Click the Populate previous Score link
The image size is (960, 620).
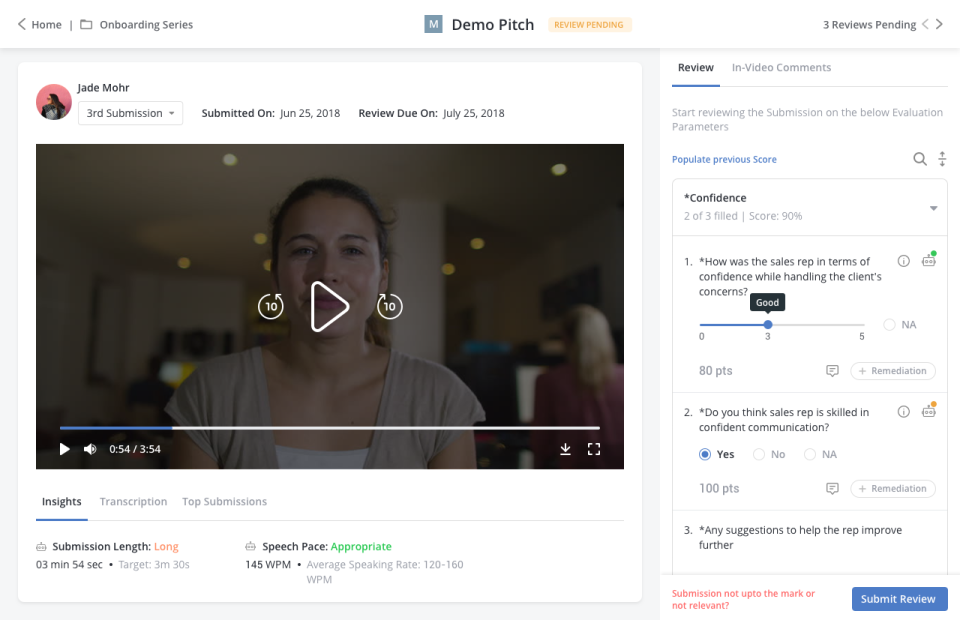point(724,159)
